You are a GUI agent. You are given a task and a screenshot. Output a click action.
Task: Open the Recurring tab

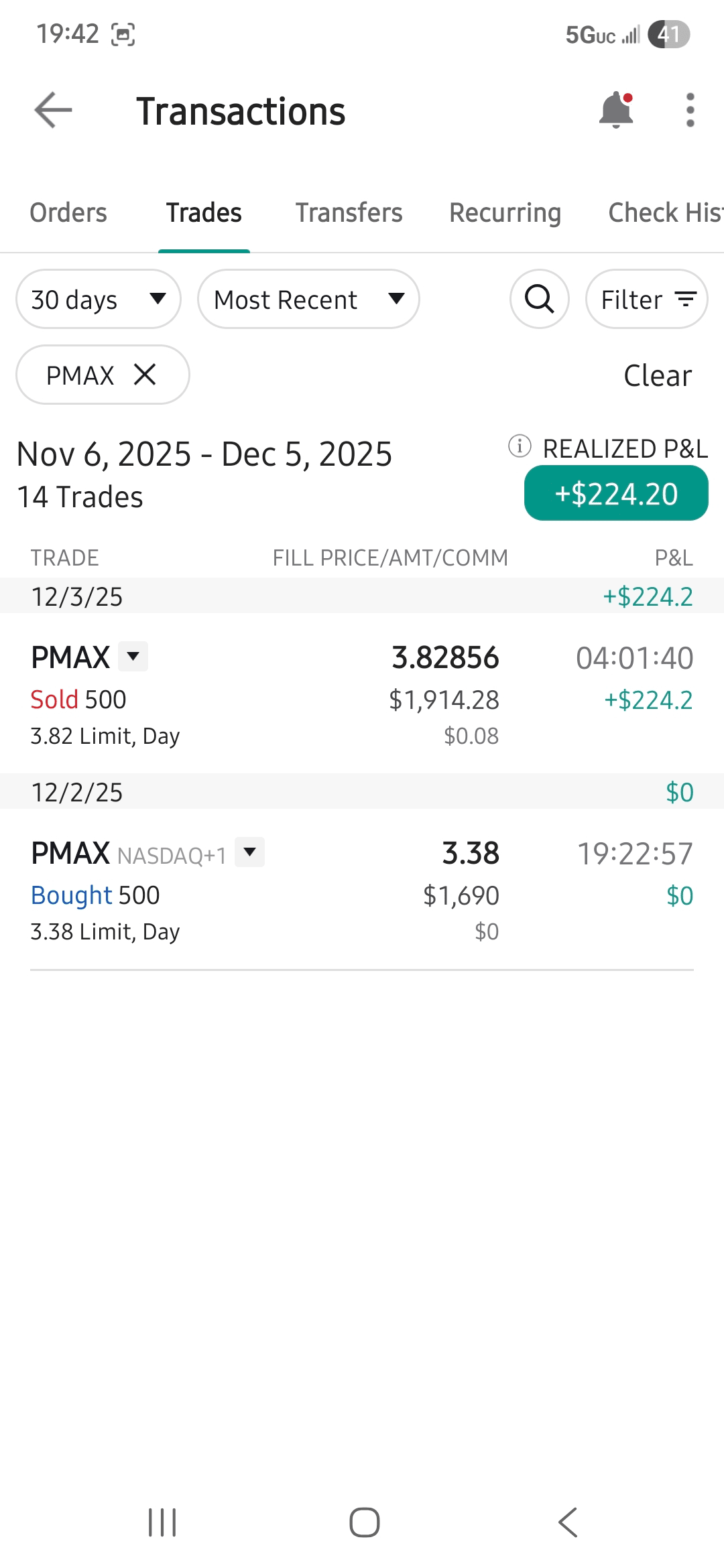pos(505,213)
